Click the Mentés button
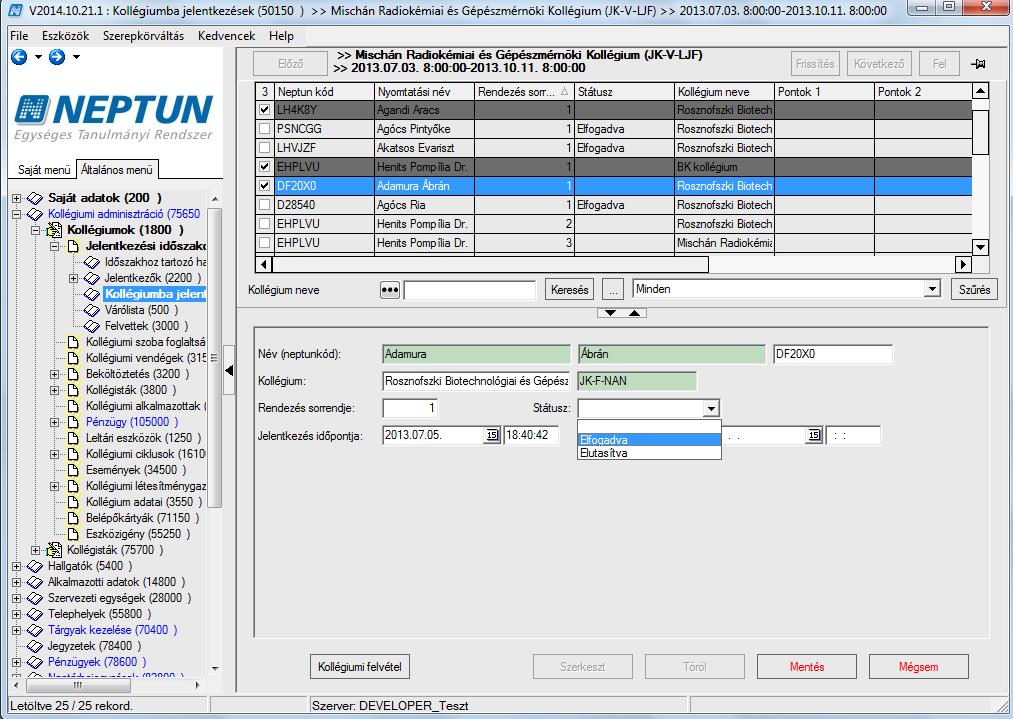 [807, 667]
